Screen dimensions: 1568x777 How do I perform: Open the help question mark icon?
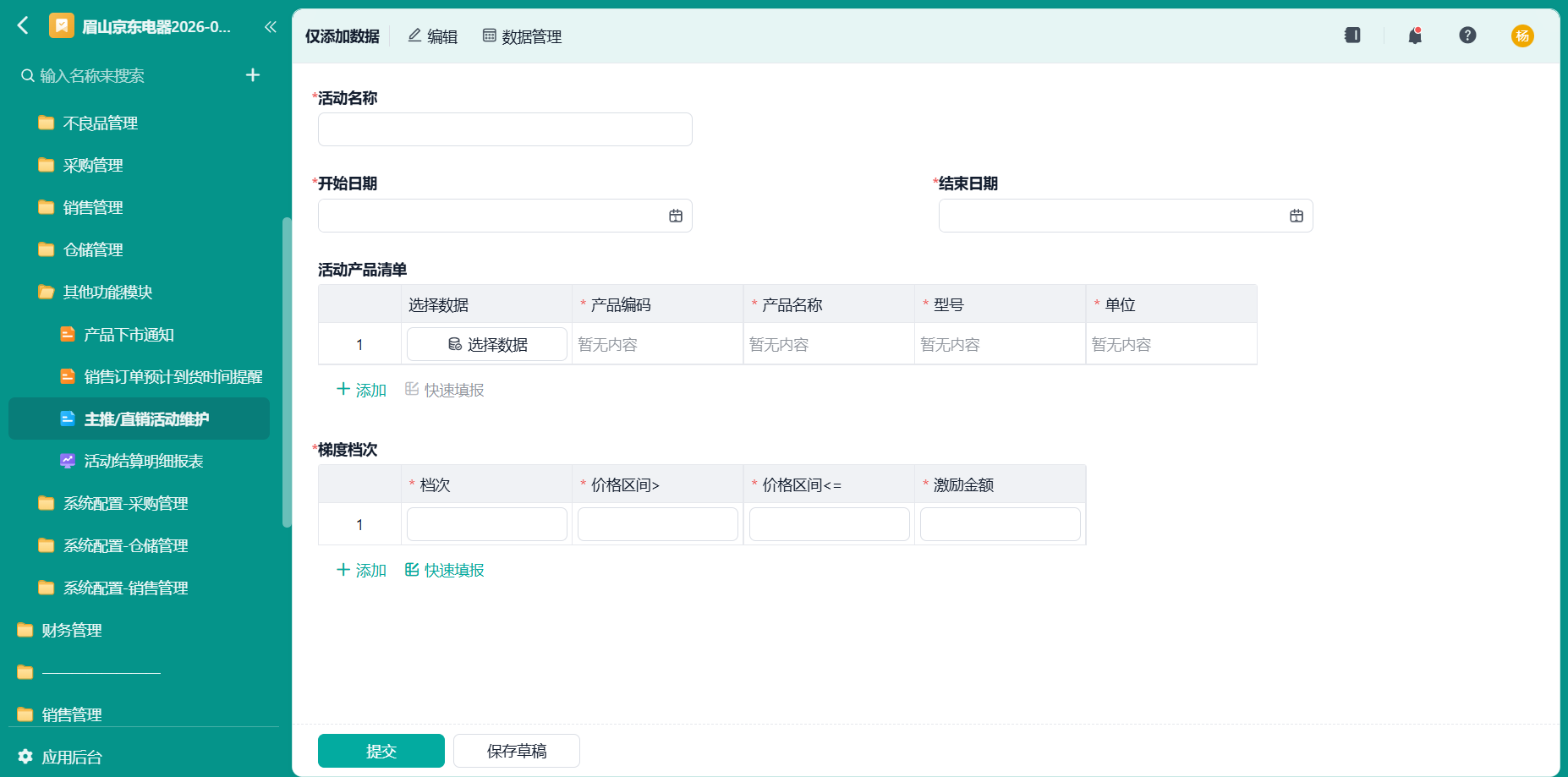click(1467, 36)
